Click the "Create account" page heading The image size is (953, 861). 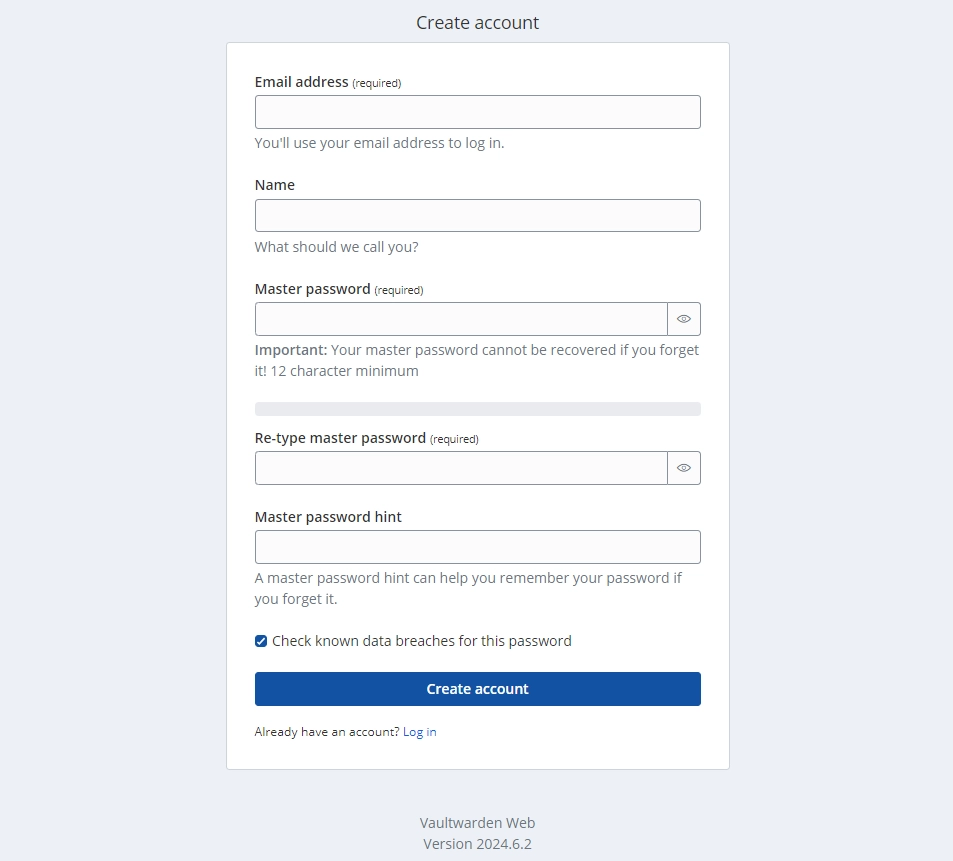click(x=477, y=22)
